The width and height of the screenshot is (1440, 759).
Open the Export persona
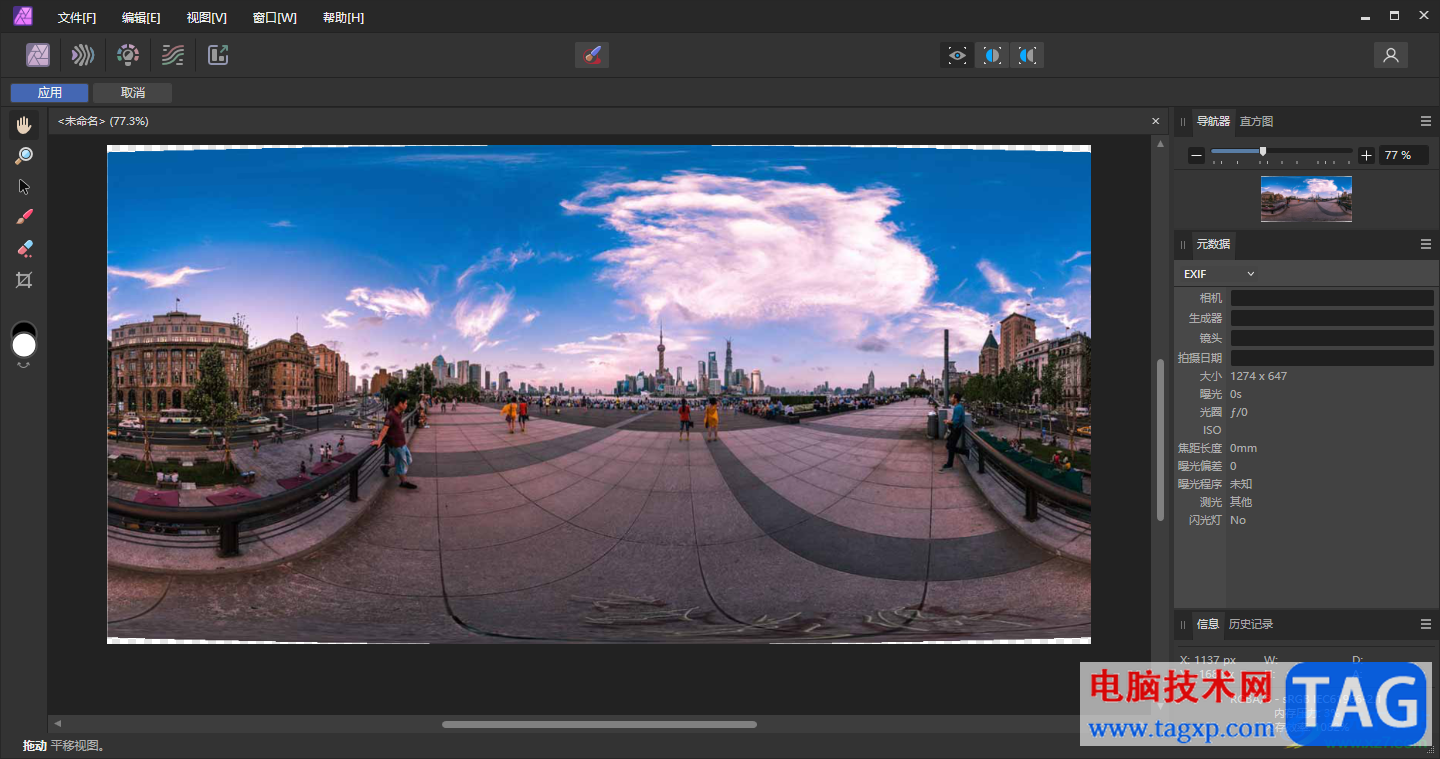point(218,55)
